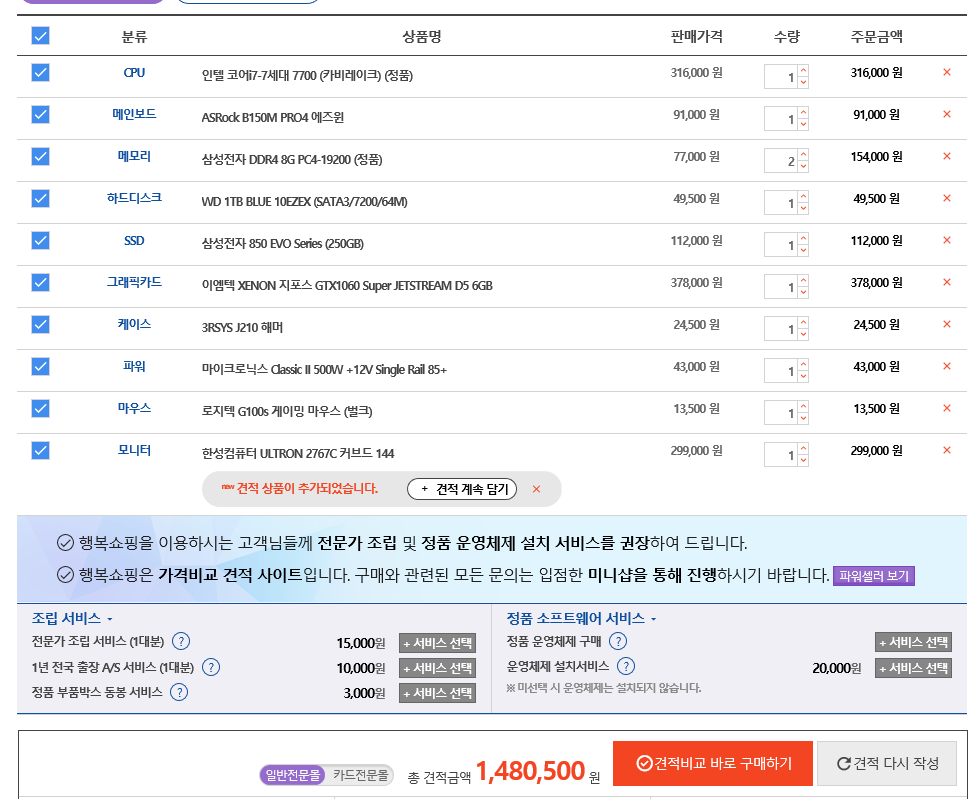Image resolution: width=976 pixels, height=799 pixels.
Task: Uncheck the SSD row checkbox
Action: [x=40, y=240]
